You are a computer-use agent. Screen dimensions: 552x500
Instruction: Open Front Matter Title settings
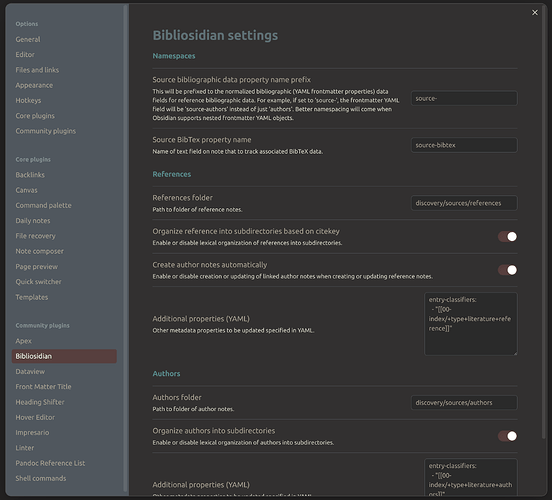pyautogui.click(x=43, y=387)
